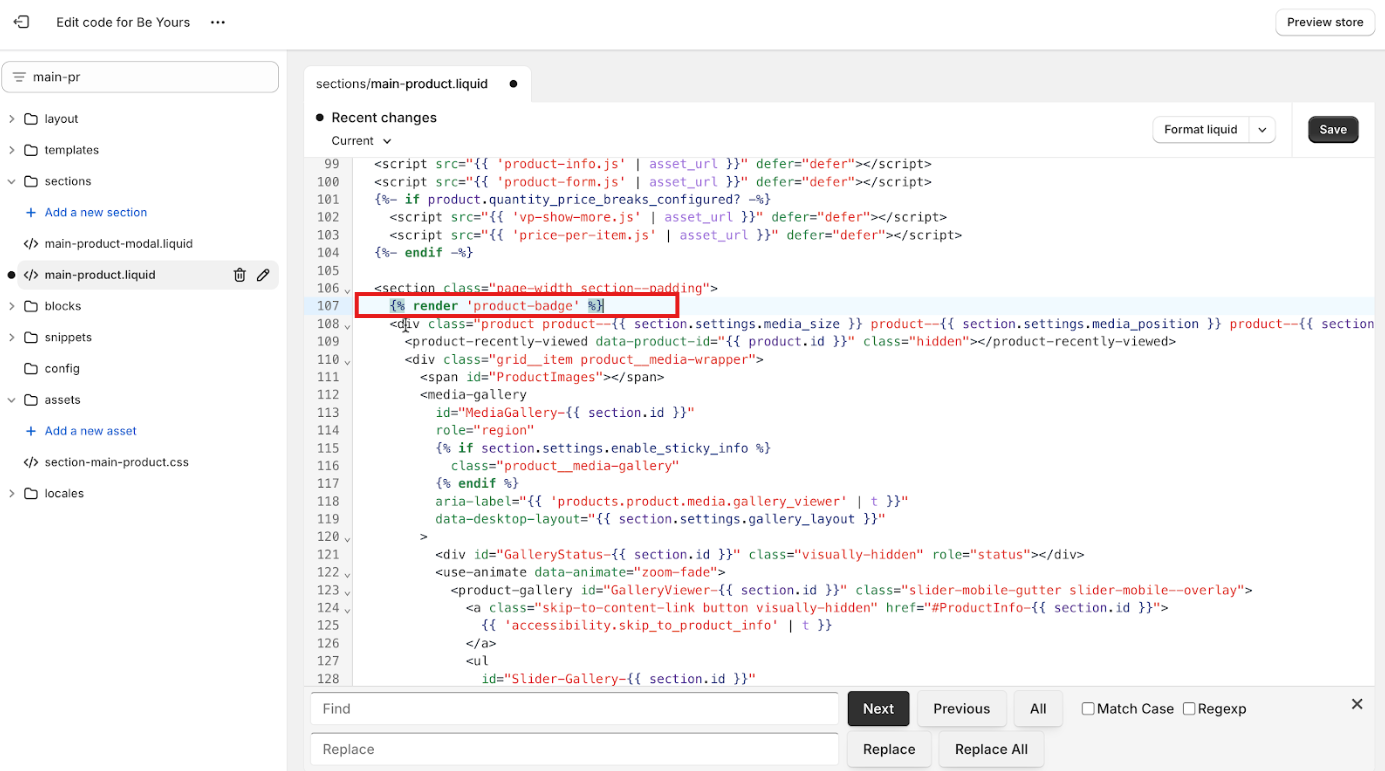
Task: Open Preview store
Action: pyautogui.click(x=1324, y=21)
